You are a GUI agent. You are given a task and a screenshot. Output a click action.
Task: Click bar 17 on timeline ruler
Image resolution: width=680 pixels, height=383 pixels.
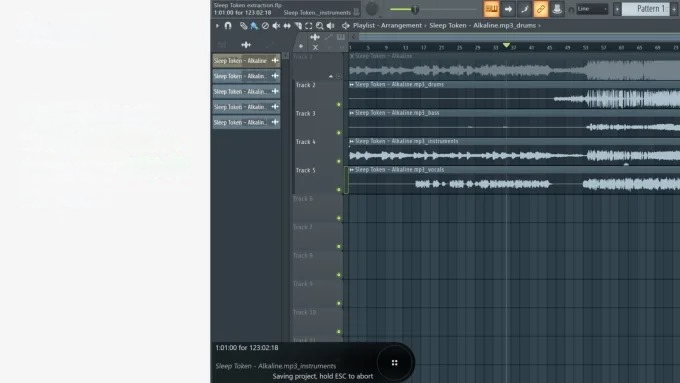[423, 48]
